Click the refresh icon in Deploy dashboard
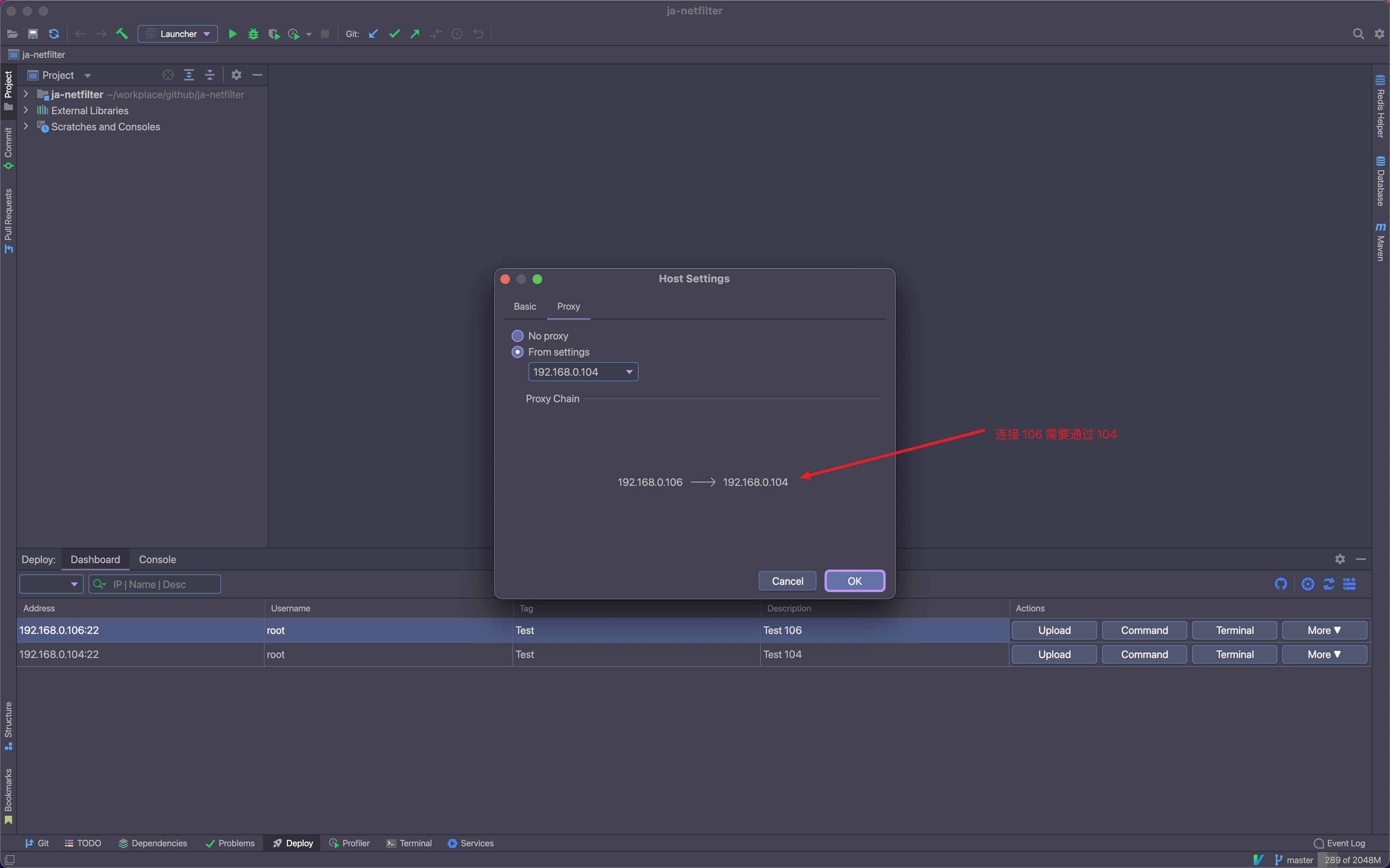This screenshot has height=868, width=1390. coord(1328,584)
